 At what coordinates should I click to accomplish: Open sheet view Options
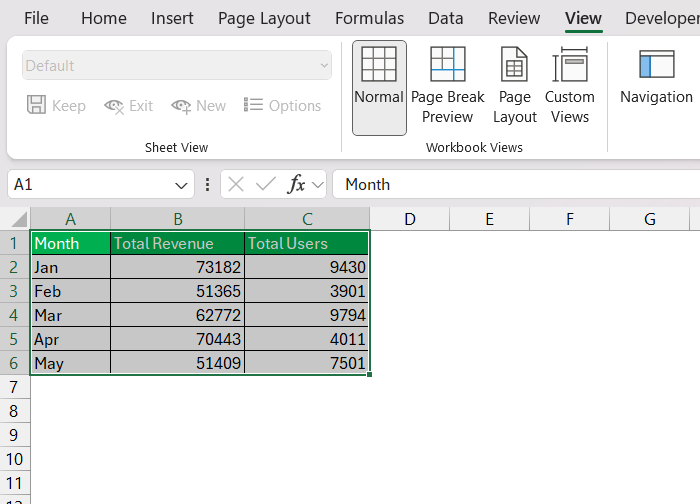(x=283, y=106)
